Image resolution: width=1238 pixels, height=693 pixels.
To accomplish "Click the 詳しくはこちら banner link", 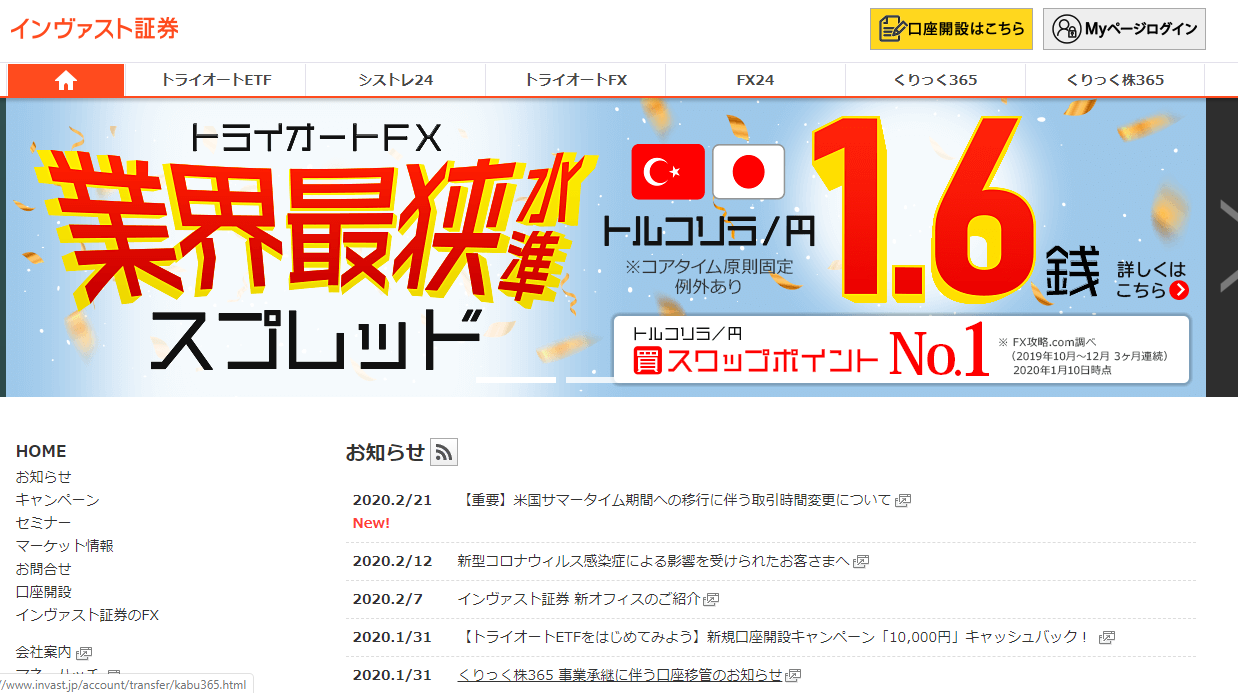I will click(x=1152, y=280).
